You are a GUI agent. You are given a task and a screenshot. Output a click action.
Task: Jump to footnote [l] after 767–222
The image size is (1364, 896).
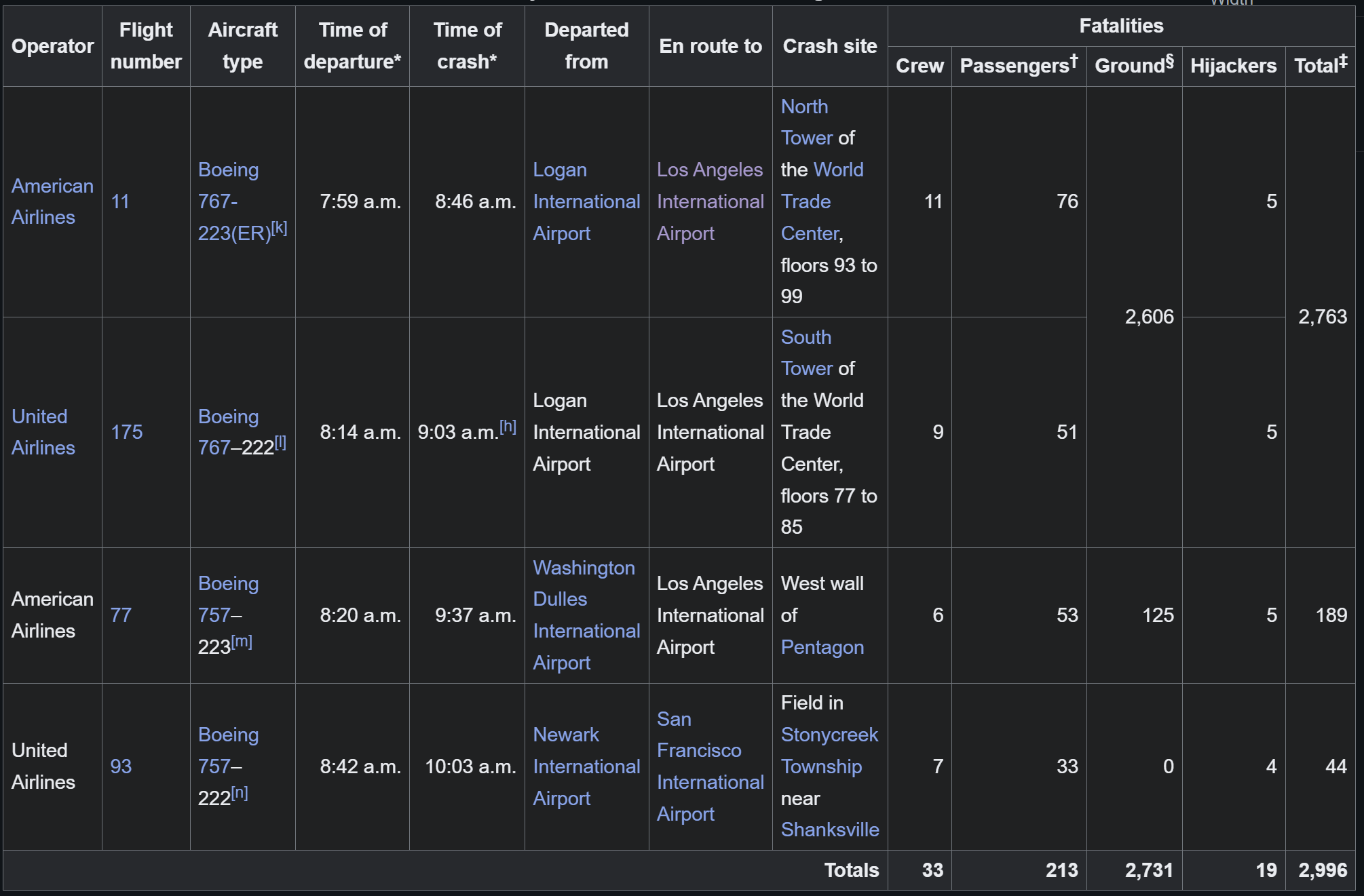click(x=280, y=443)
